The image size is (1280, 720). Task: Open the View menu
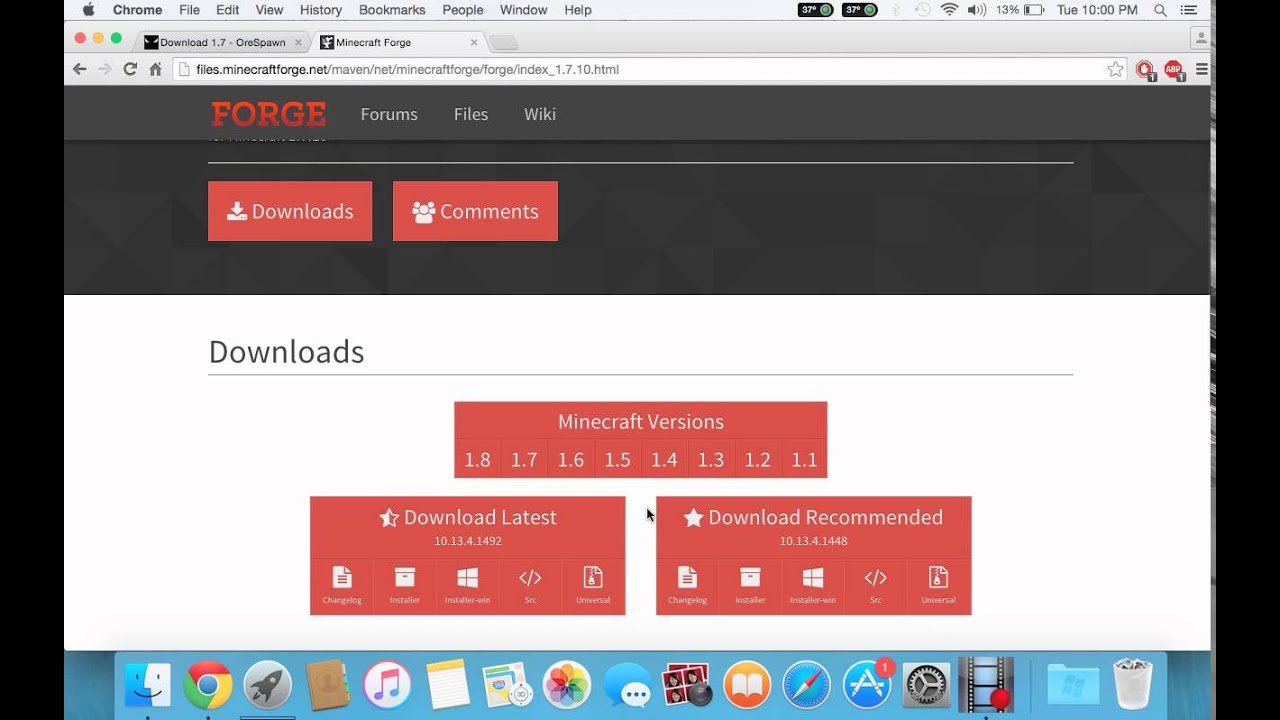[x=269, y=10]
